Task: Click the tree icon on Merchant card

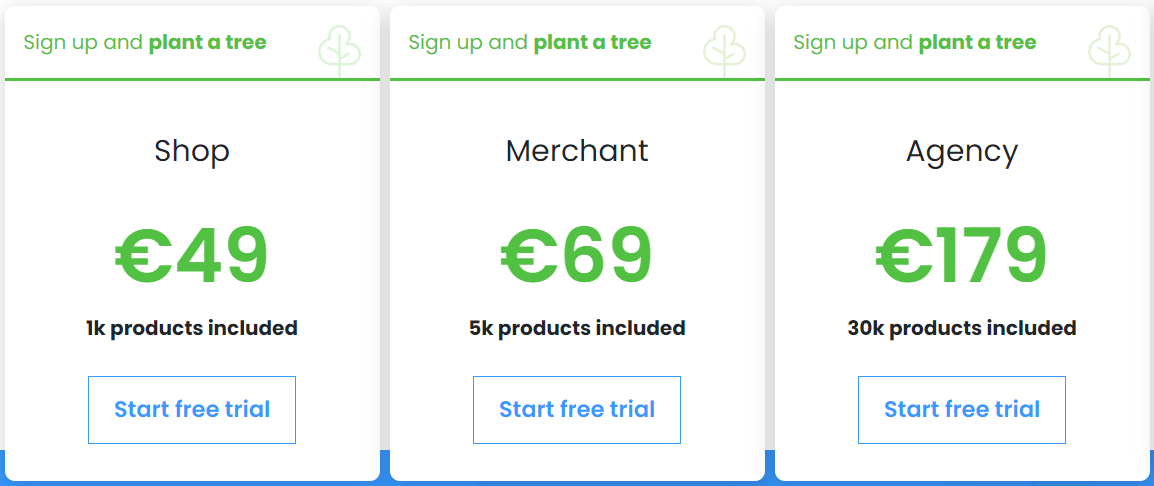Action: point(724,52)
